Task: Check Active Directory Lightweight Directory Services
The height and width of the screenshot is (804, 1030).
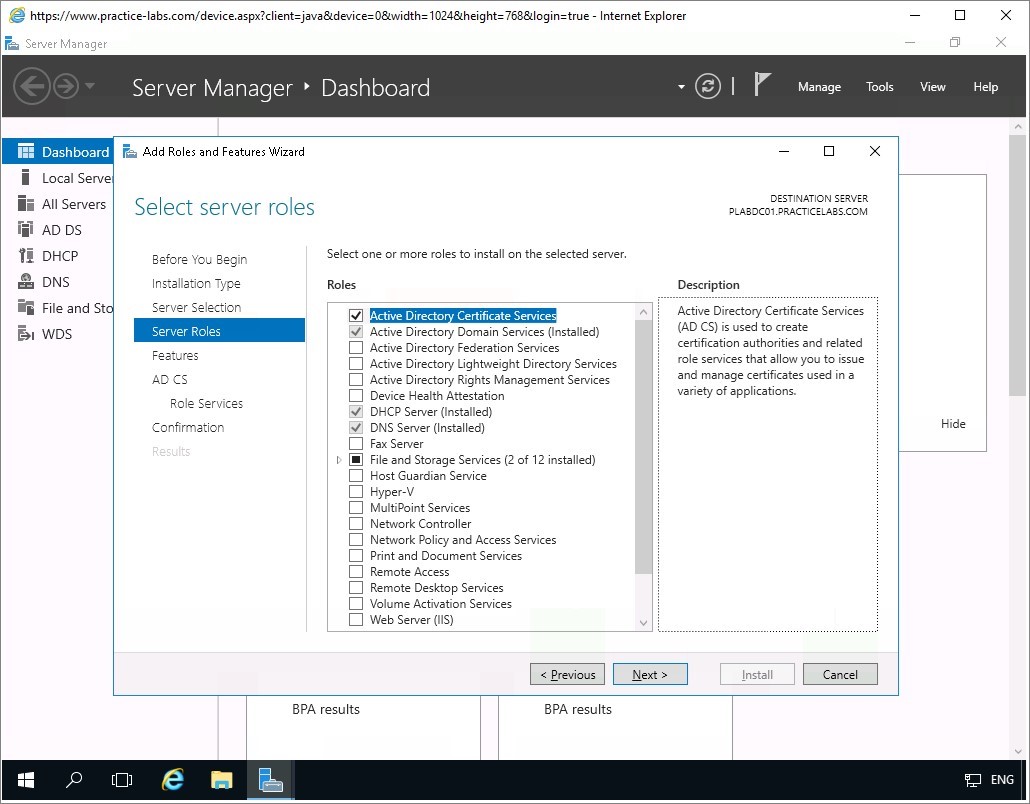Action: pos(356,364)
